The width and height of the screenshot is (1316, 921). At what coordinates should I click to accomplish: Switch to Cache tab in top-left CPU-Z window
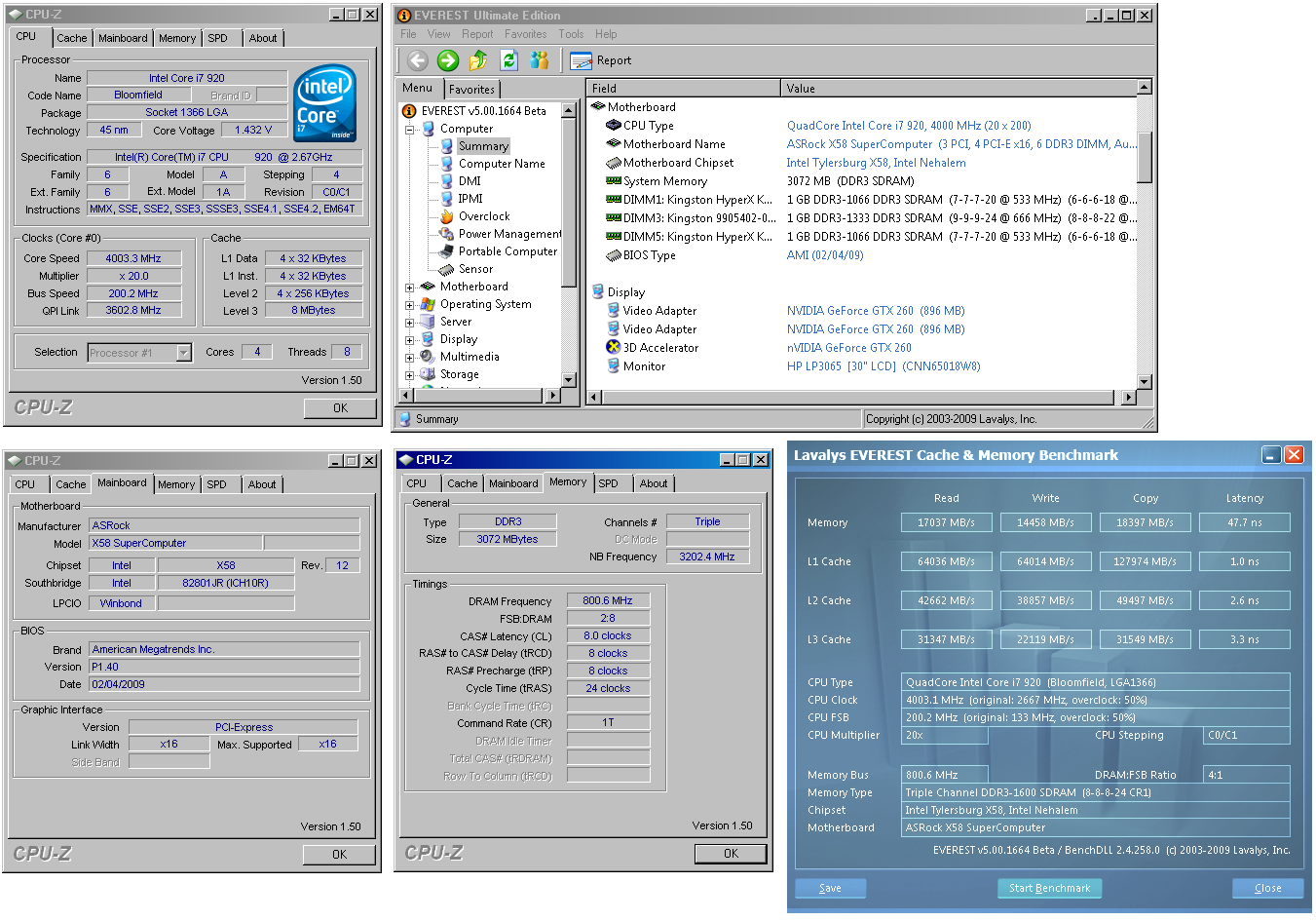[x=72, y=38]
